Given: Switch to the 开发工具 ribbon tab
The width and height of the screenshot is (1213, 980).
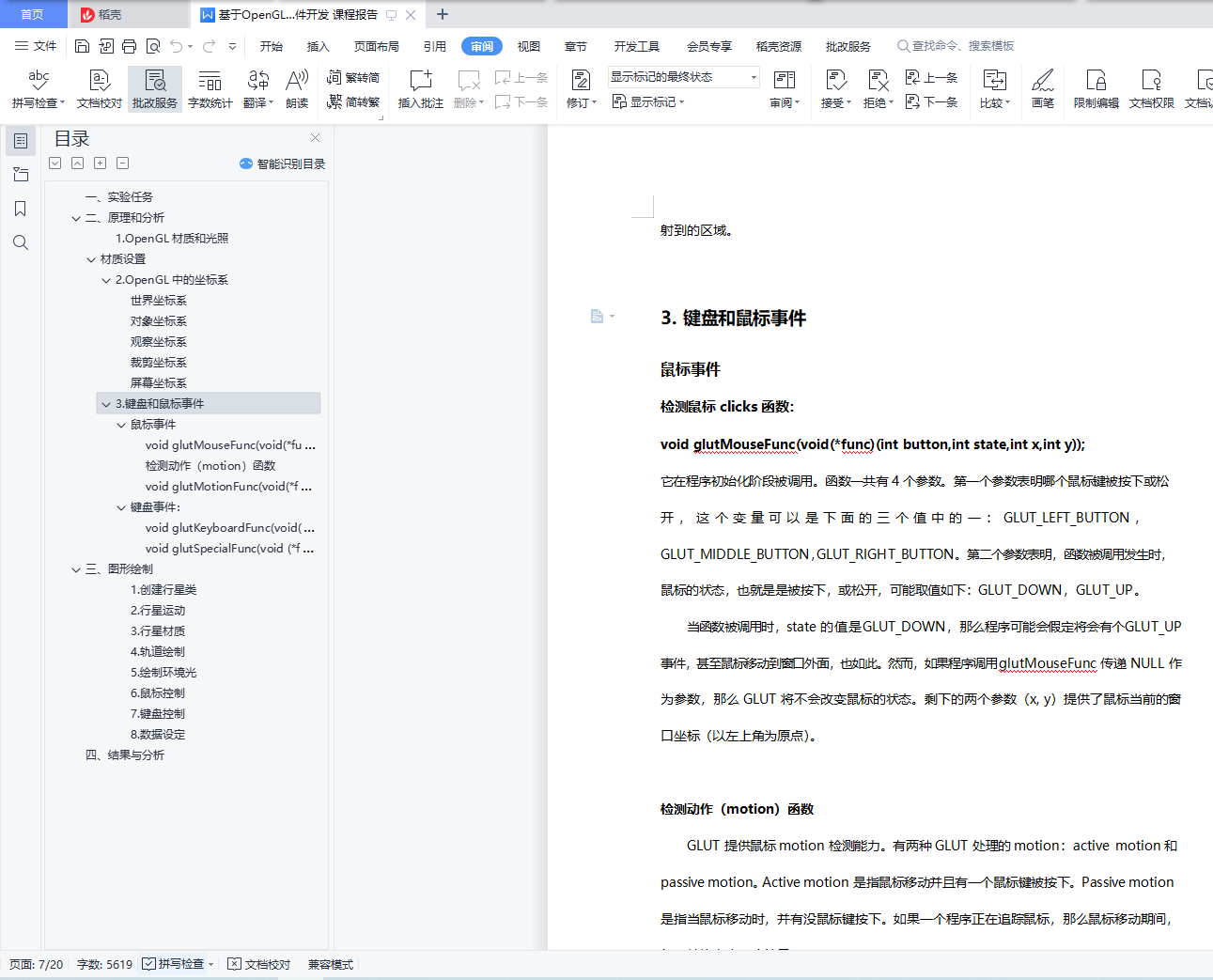Looking at the screenshot, I should 637,46.
